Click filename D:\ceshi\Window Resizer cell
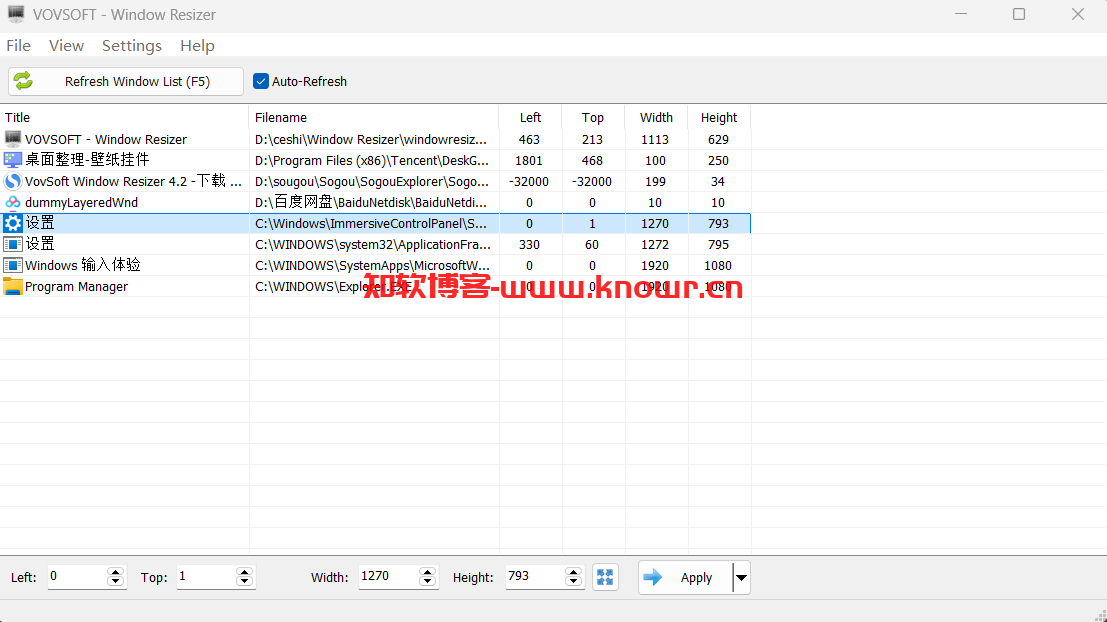Screen dimensions: 1107x622 pos(373,139)
